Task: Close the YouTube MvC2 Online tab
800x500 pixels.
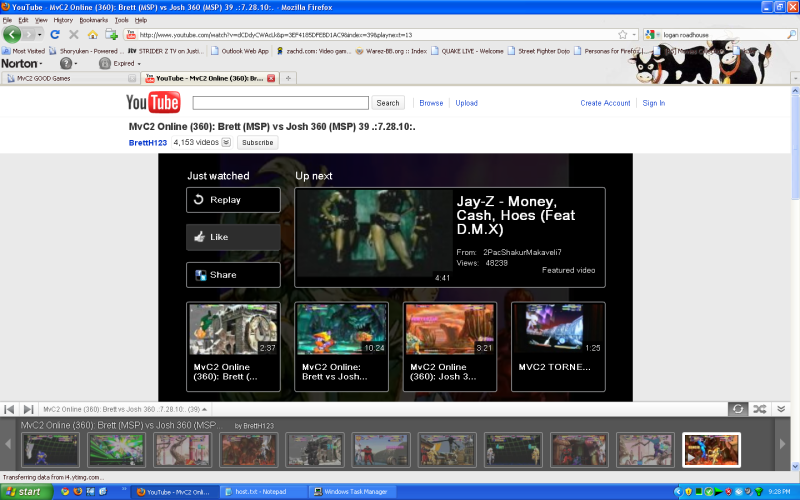Action: pyautogui.click(x=271, y=79)
